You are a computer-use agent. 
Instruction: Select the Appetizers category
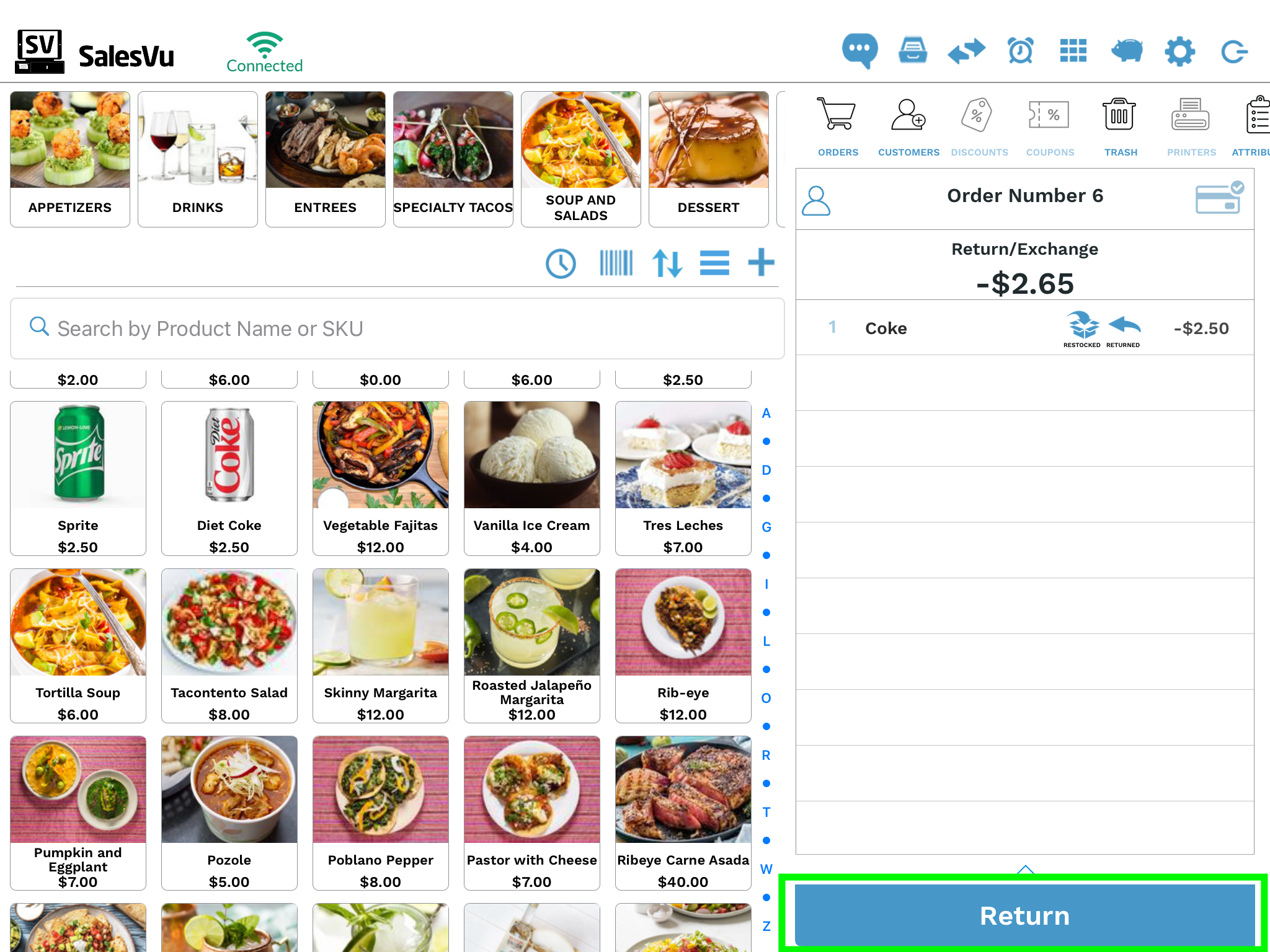pyautogui.click(x=70, y=159)
